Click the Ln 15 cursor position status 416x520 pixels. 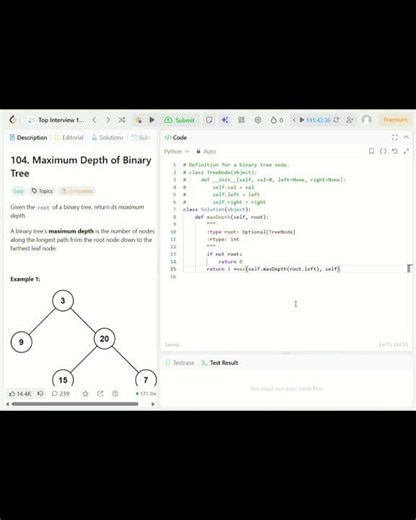tap(394, 344)
